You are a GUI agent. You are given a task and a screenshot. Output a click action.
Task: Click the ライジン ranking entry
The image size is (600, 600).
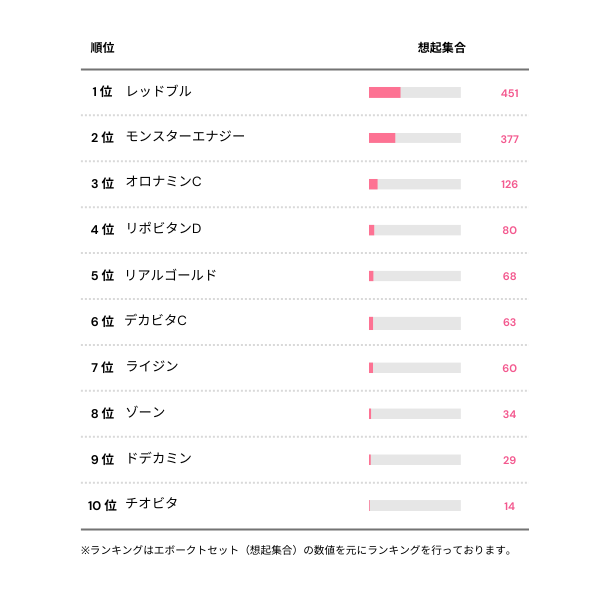point(152,367)
